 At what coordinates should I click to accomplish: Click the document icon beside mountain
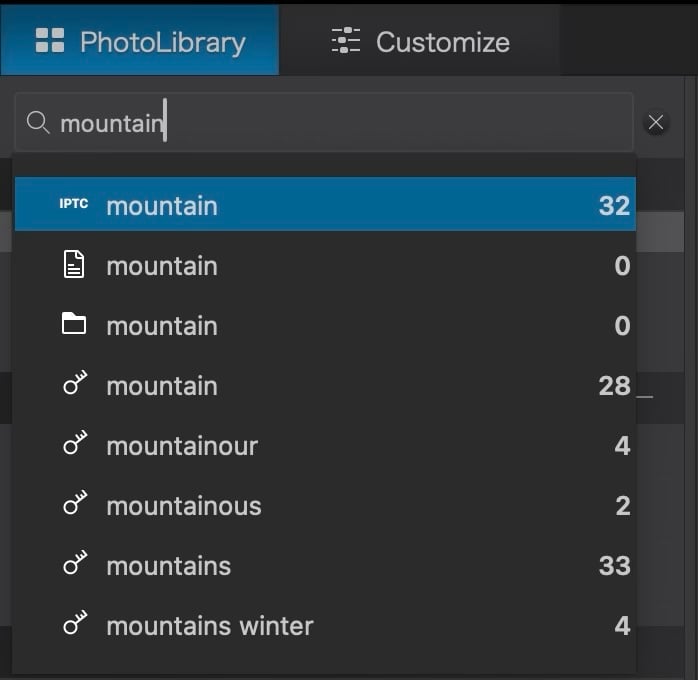click(x=73, y=265)
